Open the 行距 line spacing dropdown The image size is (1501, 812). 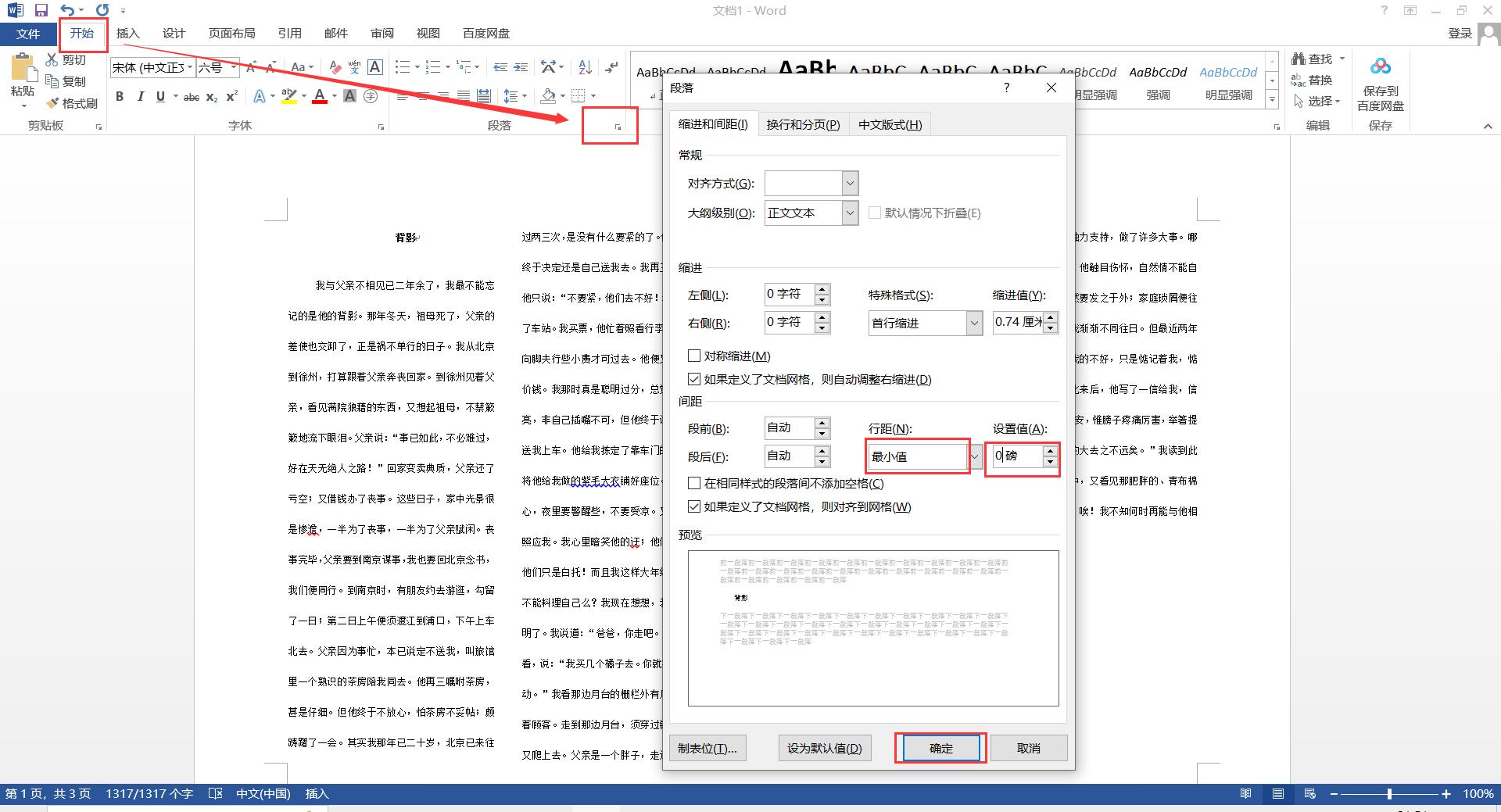pos(974,456)
